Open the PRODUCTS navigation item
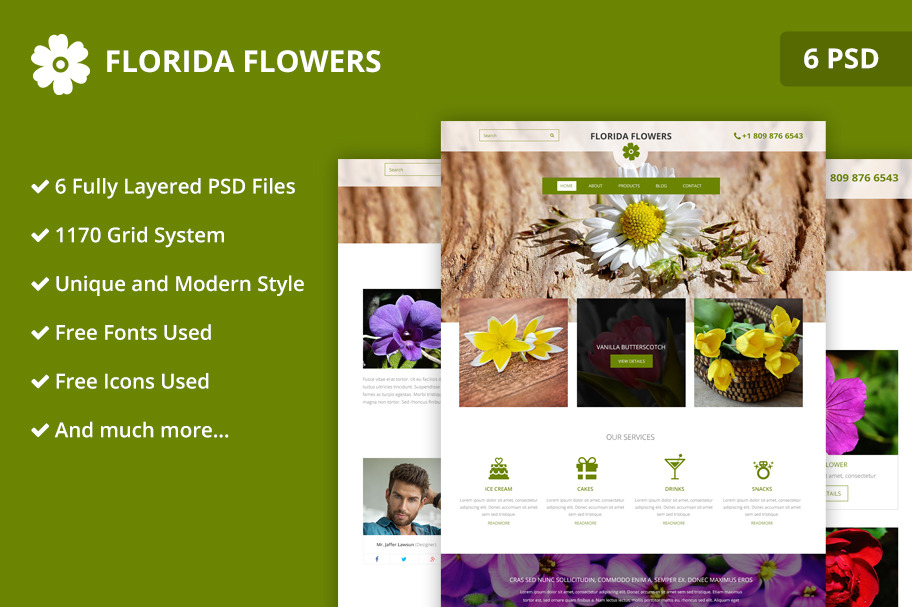Screen dimensions: 912x607 pos(628,186)
